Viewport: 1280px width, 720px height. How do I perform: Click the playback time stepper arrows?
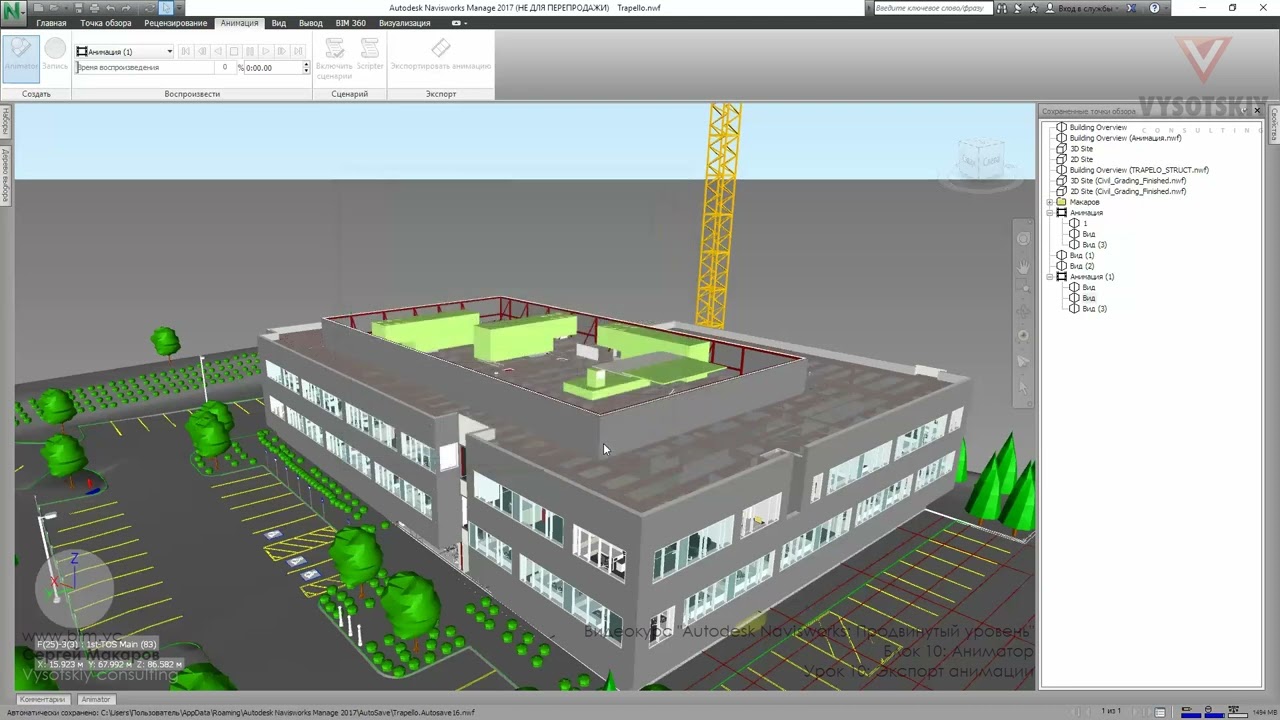coord(306,67)
